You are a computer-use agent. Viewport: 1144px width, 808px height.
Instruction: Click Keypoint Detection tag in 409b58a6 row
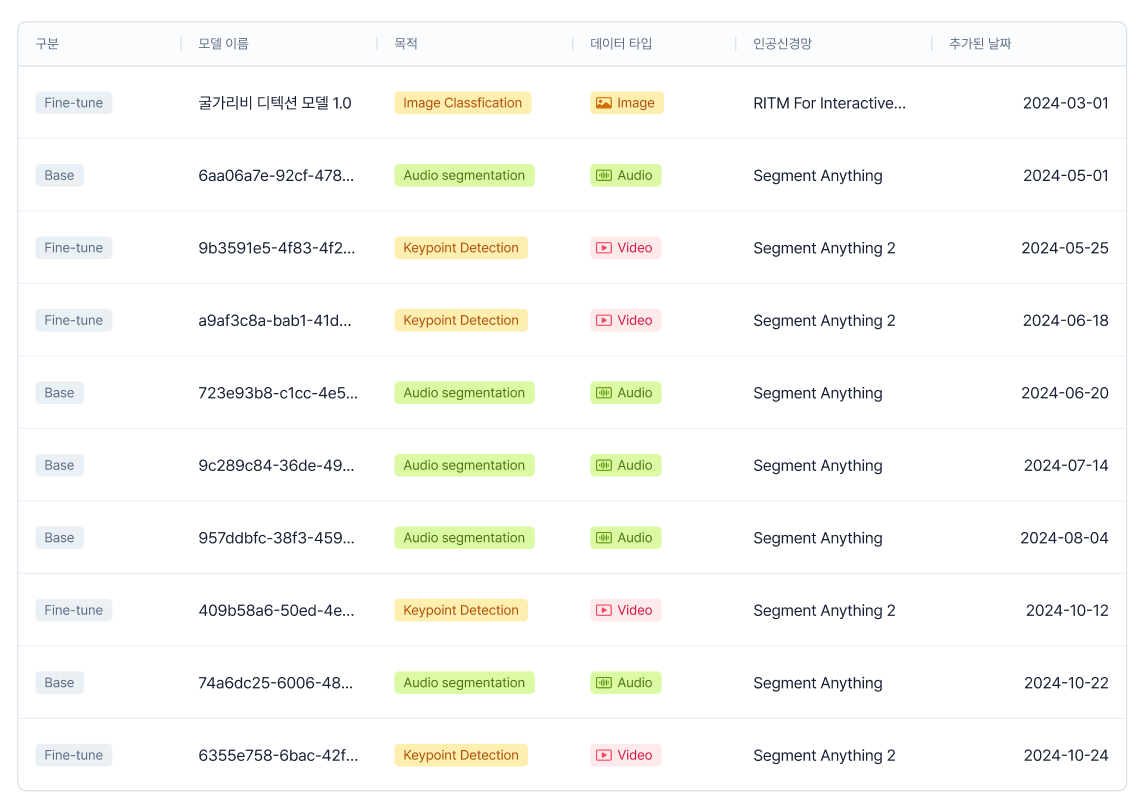point(461,610)
